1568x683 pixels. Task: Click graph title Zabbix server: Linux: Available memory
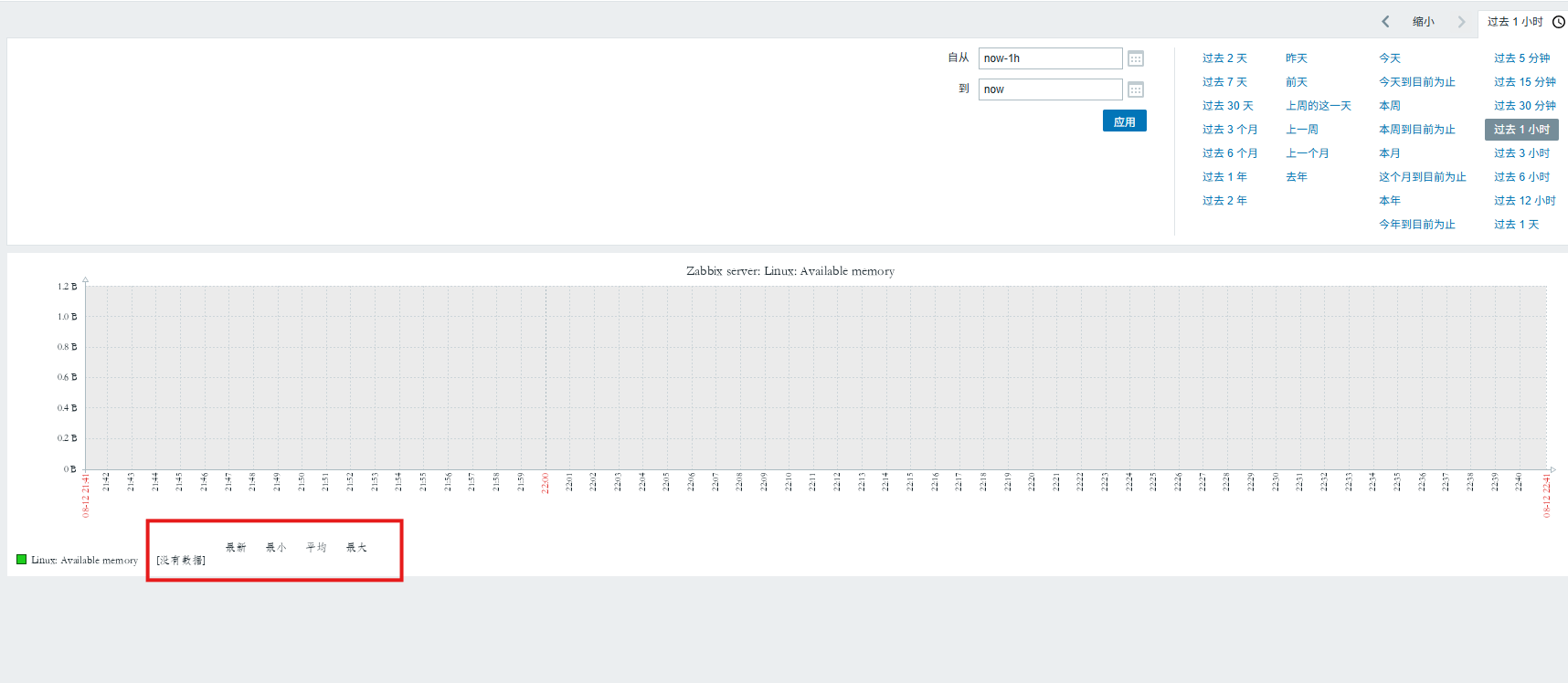coord(790,271)
